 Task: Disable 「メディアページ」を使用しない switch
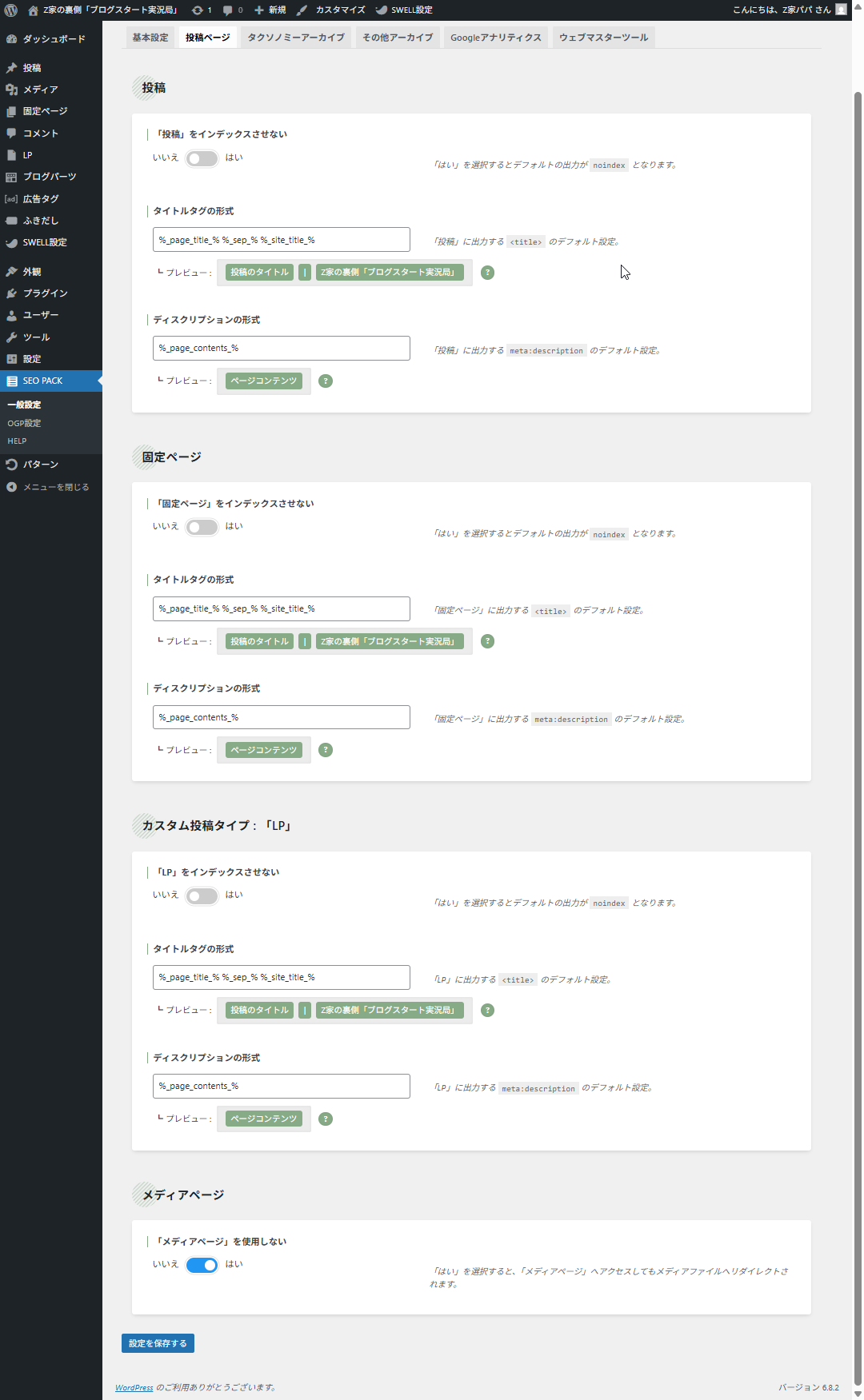(202, 1265)
